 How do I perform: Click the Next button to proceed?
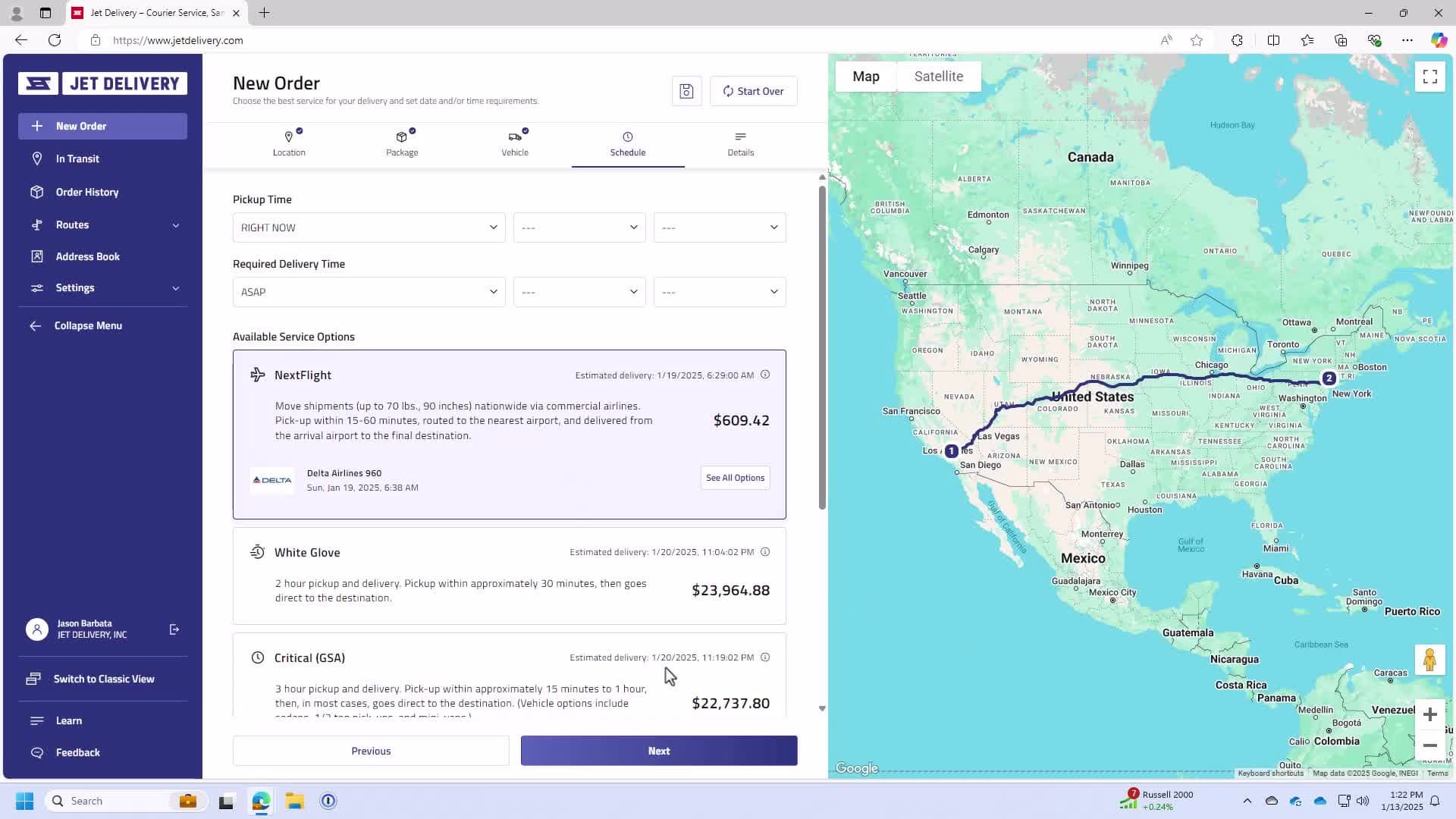coord(659,750)
